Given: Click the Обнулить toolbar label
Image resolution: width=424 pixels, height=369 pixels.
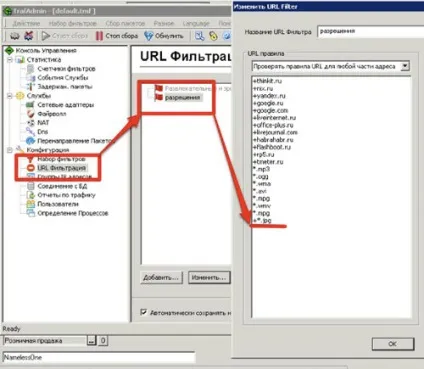Looking at the screenshot, I should point(169,36).
